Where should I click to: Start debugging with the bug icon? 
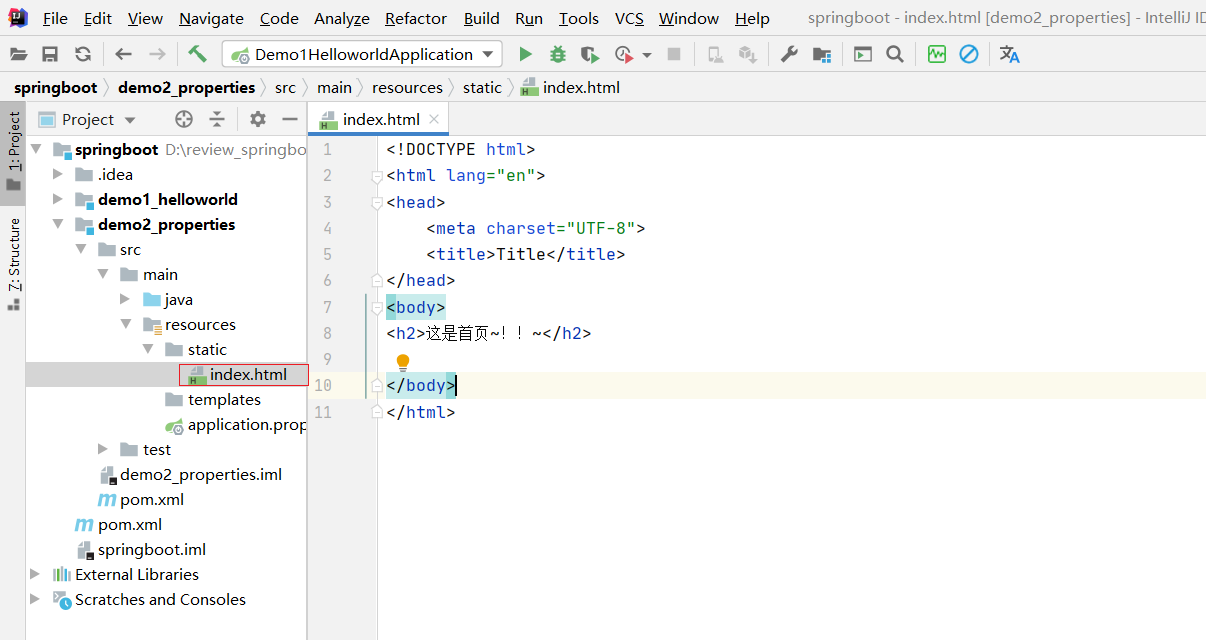[x=557, y=54]
